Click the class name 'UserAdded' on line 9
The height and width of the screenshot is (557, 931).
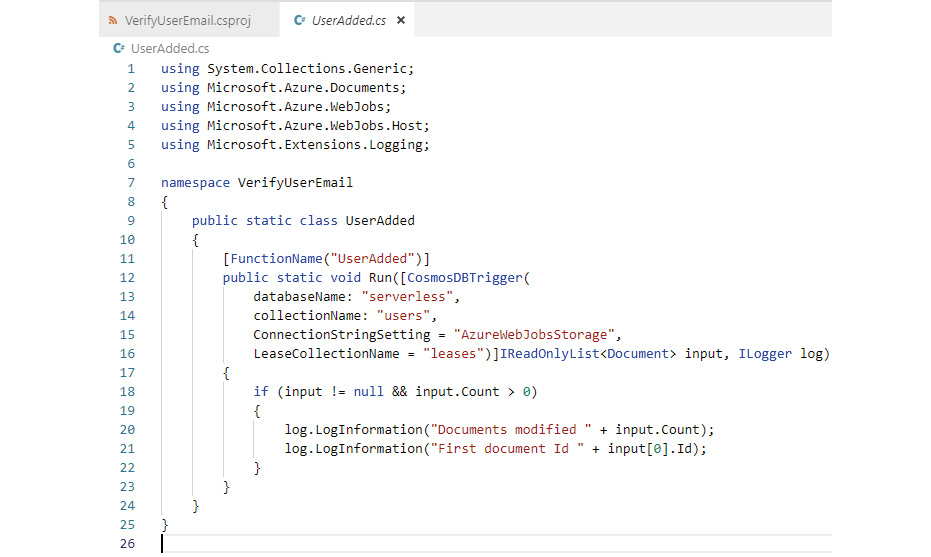[380, 221]
